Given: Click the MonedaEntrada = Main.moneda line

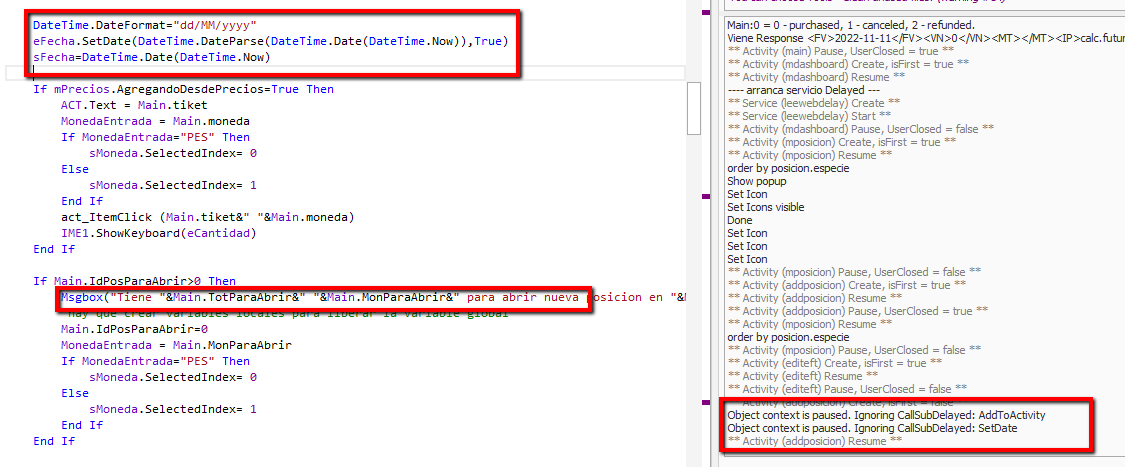Looking at the screenshot, I should coord(155,121).
